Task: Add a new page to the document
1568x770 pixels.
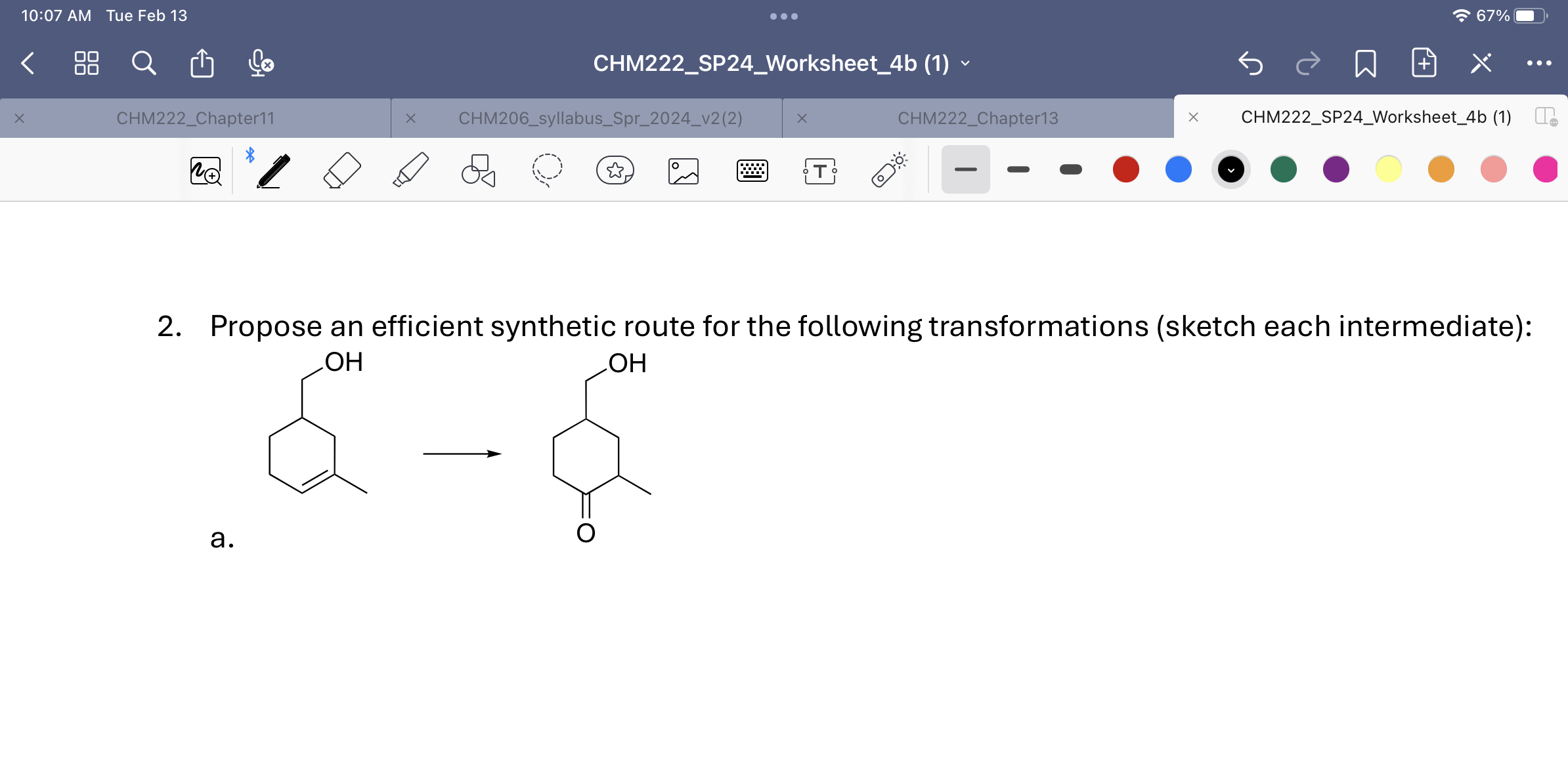Action: (x=1424, y=64)
